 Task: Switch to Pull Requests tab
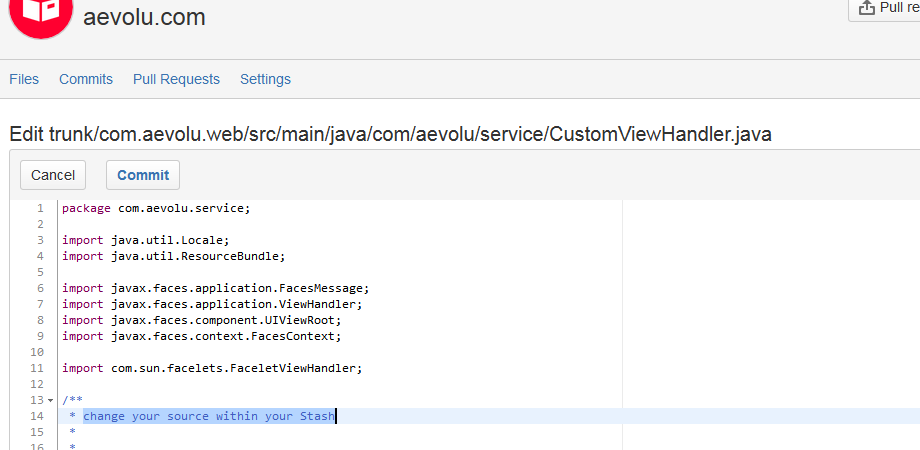[176, 79]
